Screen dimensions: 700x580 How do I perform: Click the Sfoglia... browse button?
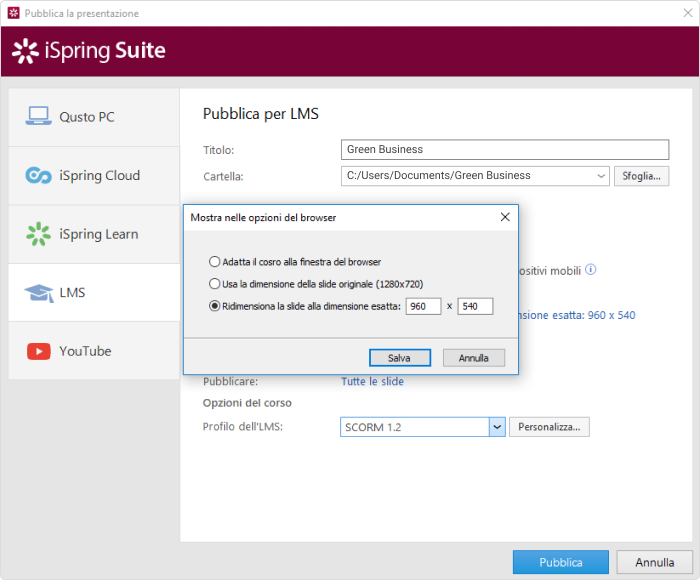point(642,176)
